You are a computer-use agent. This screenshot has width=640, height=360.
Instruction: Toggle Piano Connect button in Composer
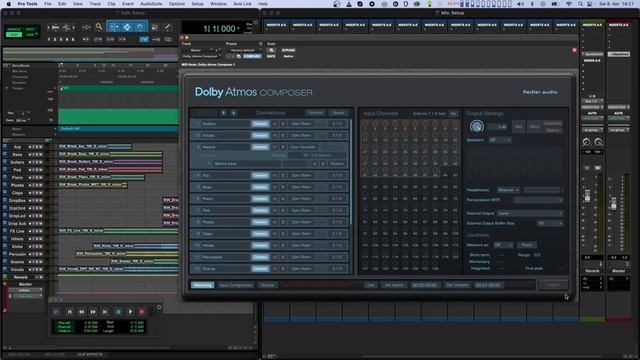pos(260,198)
